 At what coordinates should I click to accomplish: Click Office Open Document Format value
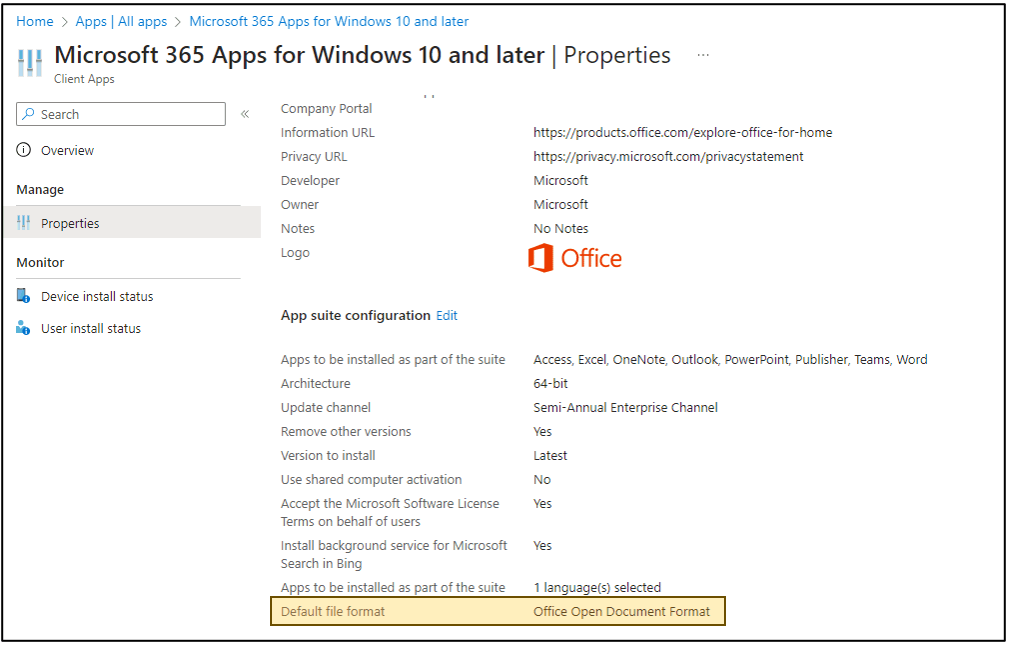click(x=622, y=612)
